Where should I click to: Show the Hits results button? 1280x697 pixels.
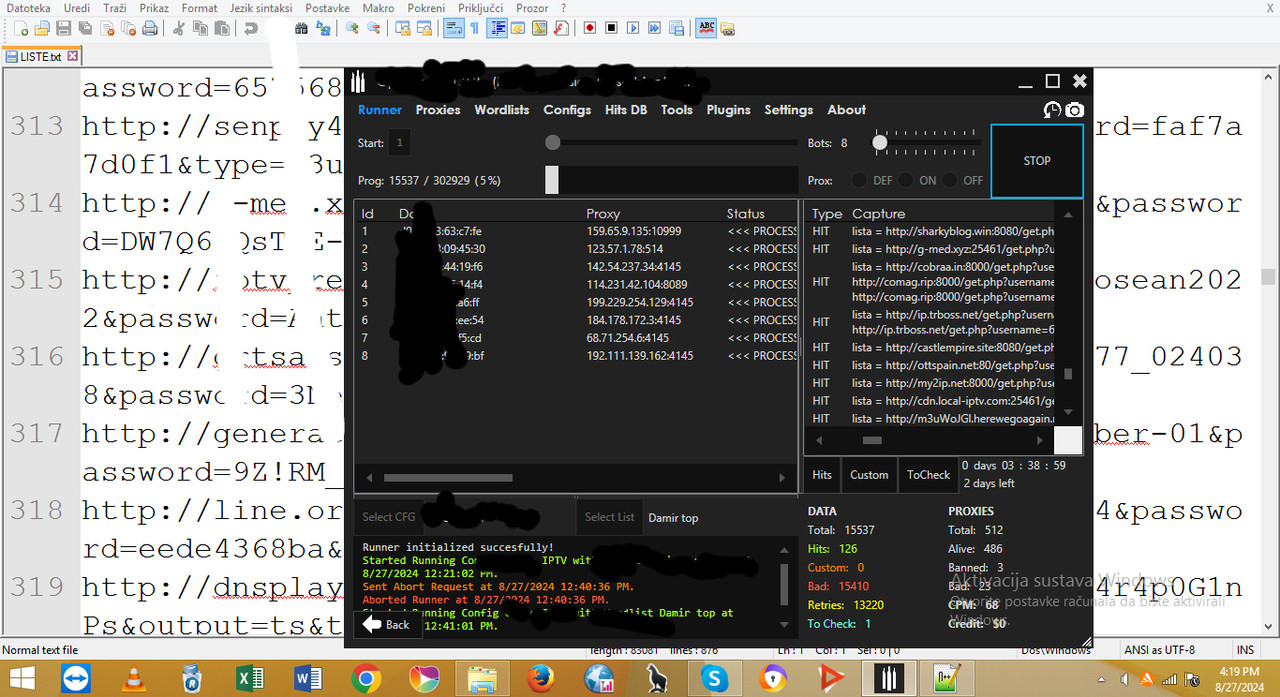822,475
